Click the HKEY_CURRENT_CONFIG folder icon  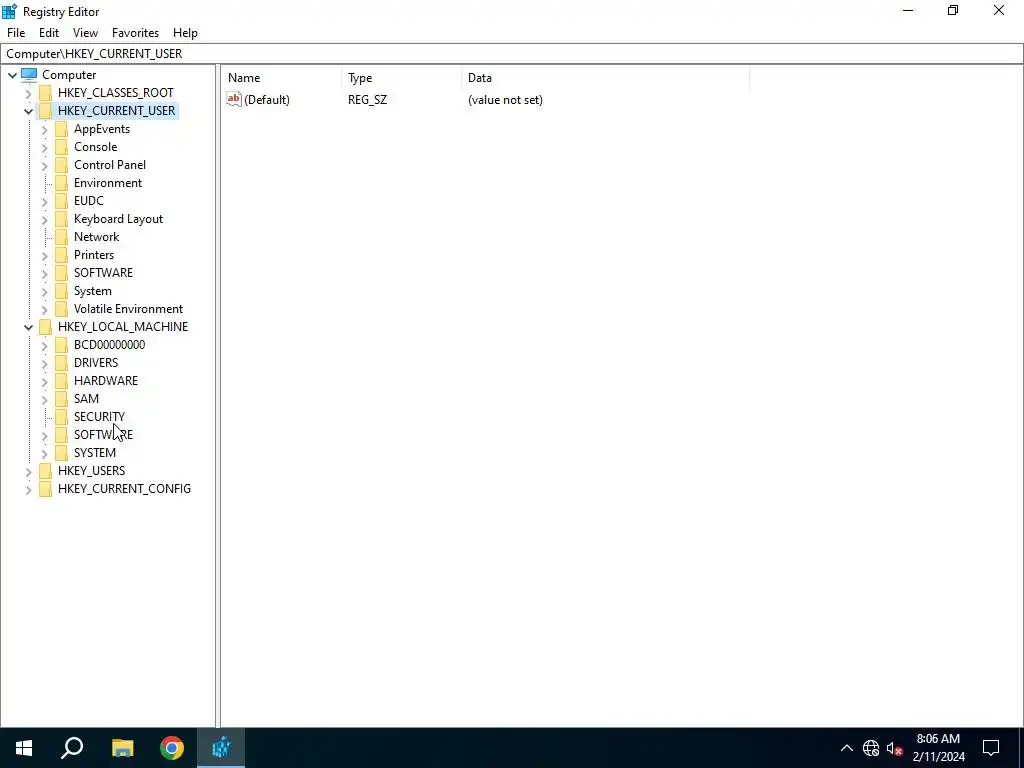coord(45,488)
